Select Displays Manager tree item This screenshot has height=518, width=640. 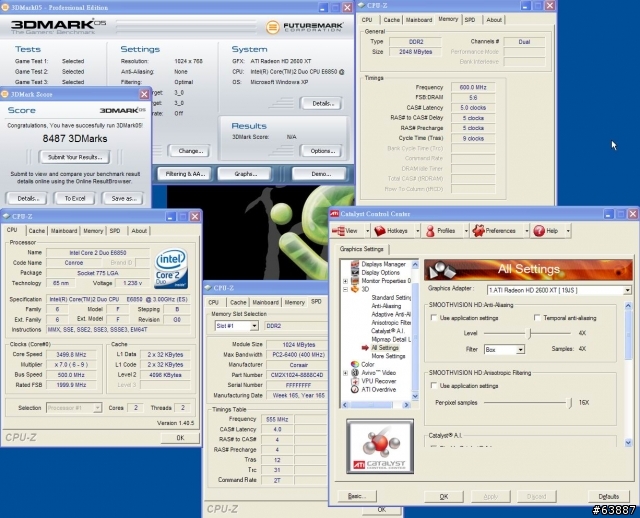(x=383, y=264)
